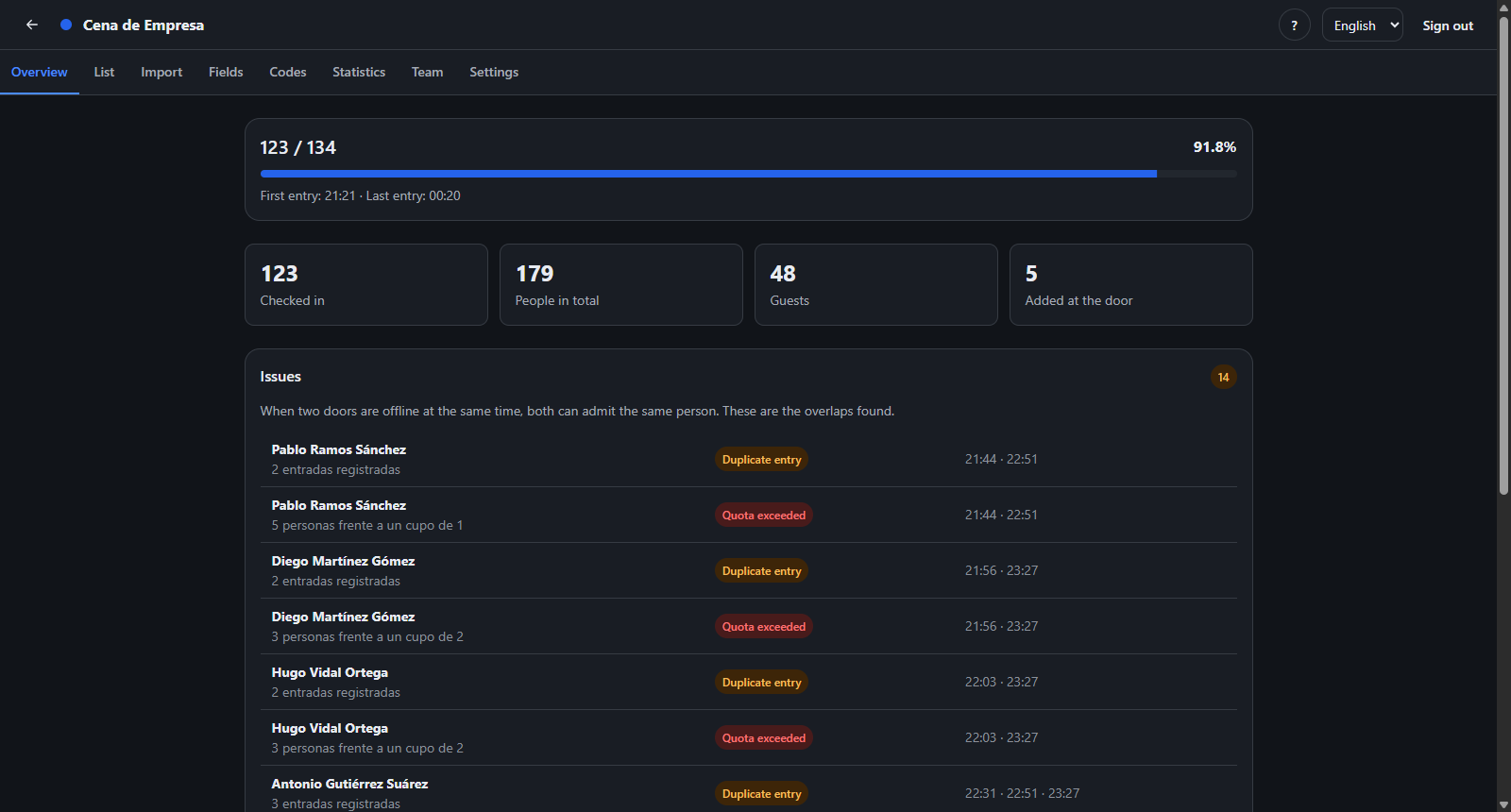Screen dimensions: 1511x812
Task: Click First entry 21:21 · Last entry text
Action: (360, 195)
